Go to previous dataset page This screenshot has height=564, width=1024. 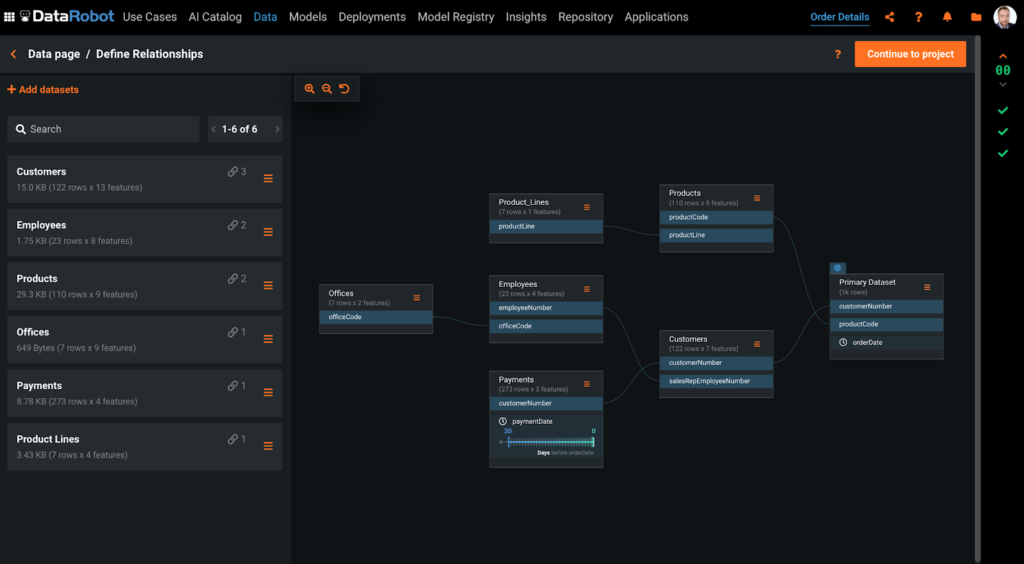(214, 129)
